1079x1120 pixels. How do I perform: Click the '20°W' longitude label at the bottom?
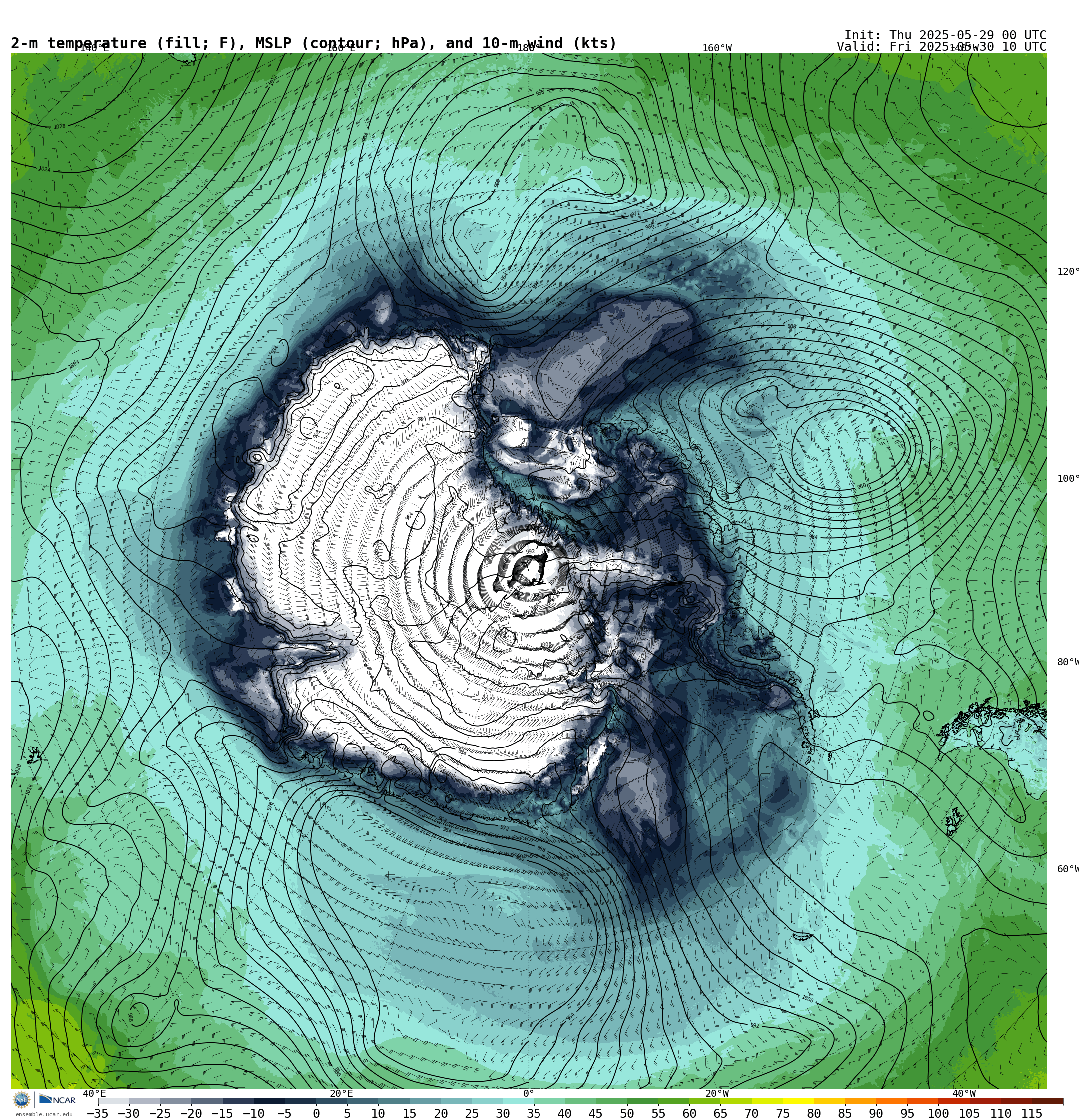(717, 1093)
